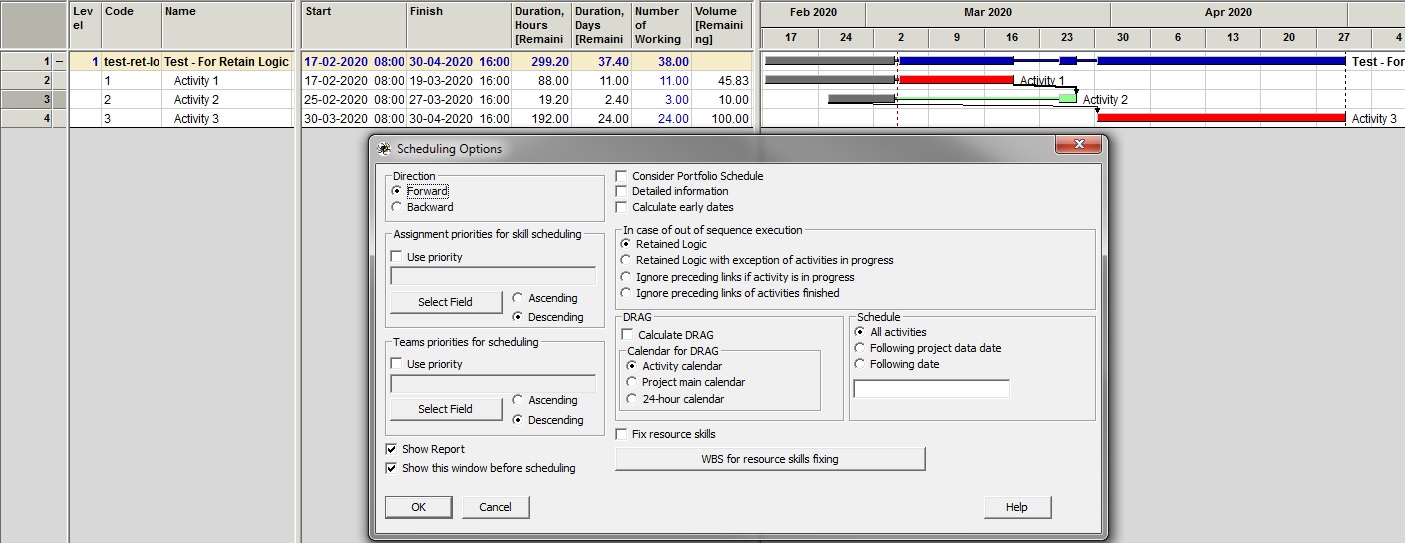Click the Apr 2020 timeline header
Viewport: 1405px width, 543px height.
[1228, 13]
